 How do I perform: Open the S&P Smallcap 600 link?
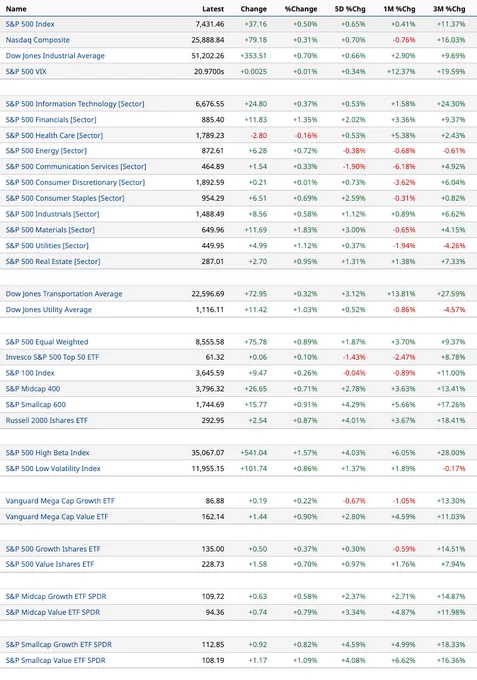(36, 405)
